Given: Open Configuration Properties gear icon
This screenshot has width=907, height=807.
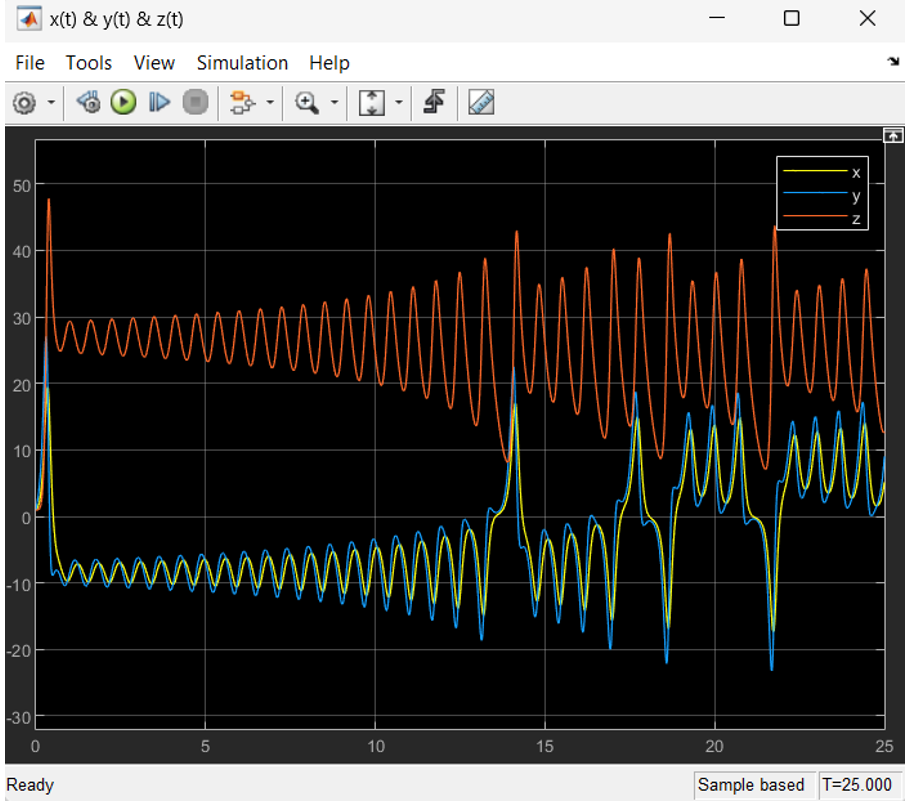Looking at the screenshot, I should (25, 103).
